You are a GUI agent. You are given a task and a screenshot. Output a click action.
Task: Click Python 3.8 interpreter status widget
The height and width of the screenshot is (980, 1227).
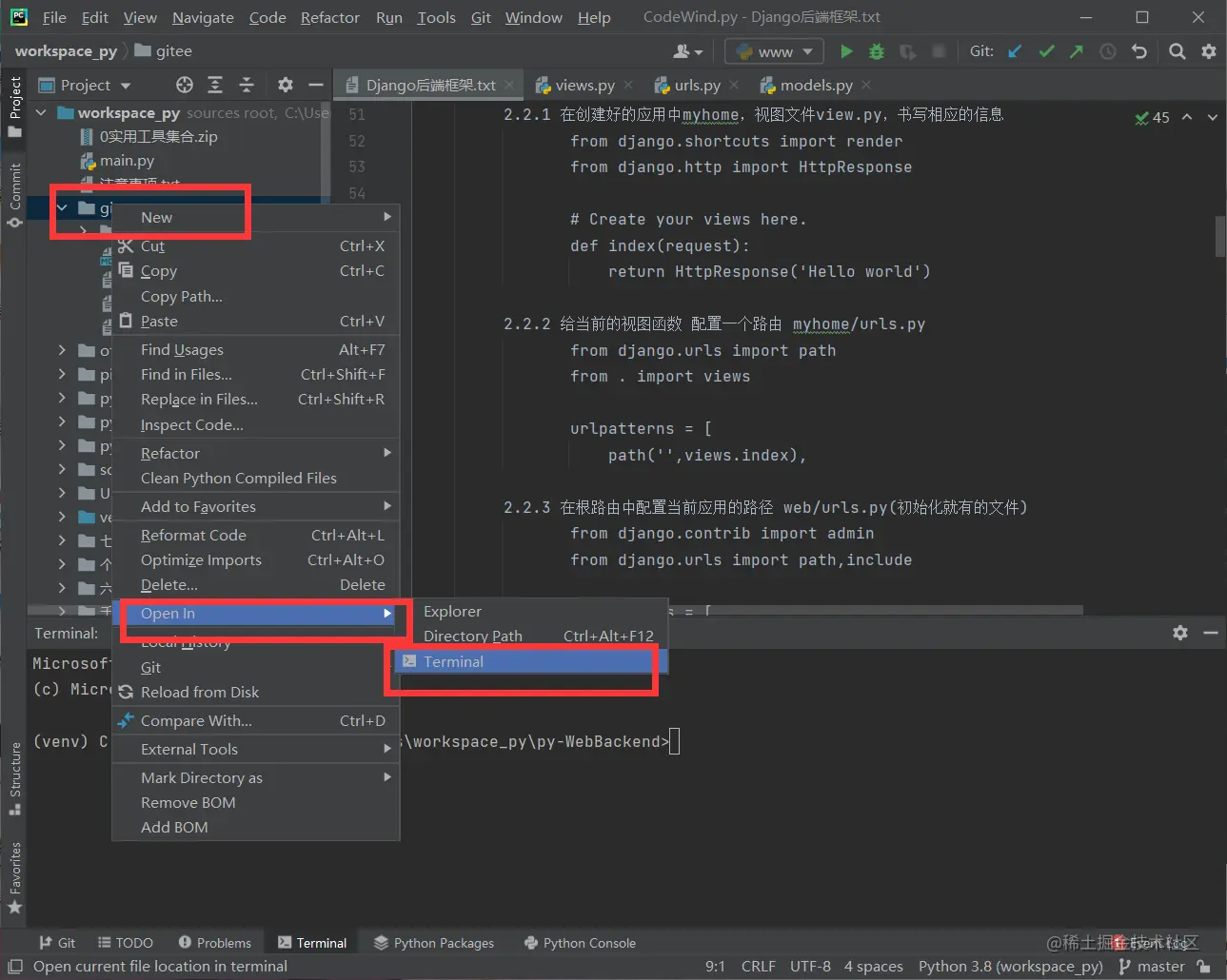coord(1010,967)
